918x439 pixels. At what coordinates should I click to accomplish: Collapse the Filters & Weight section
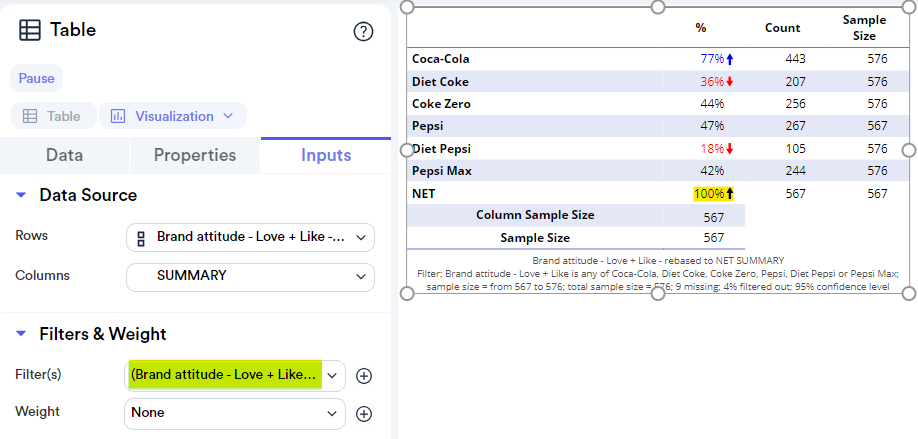22,334
